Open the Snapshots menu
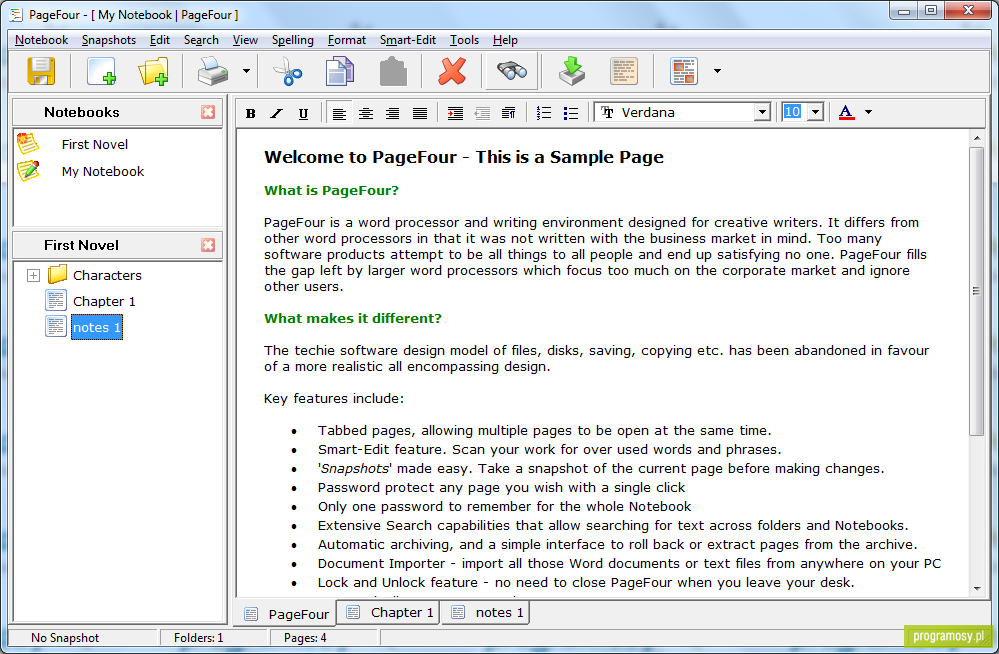The width and height of the screenshot is (999, 654). click(109, 40)
